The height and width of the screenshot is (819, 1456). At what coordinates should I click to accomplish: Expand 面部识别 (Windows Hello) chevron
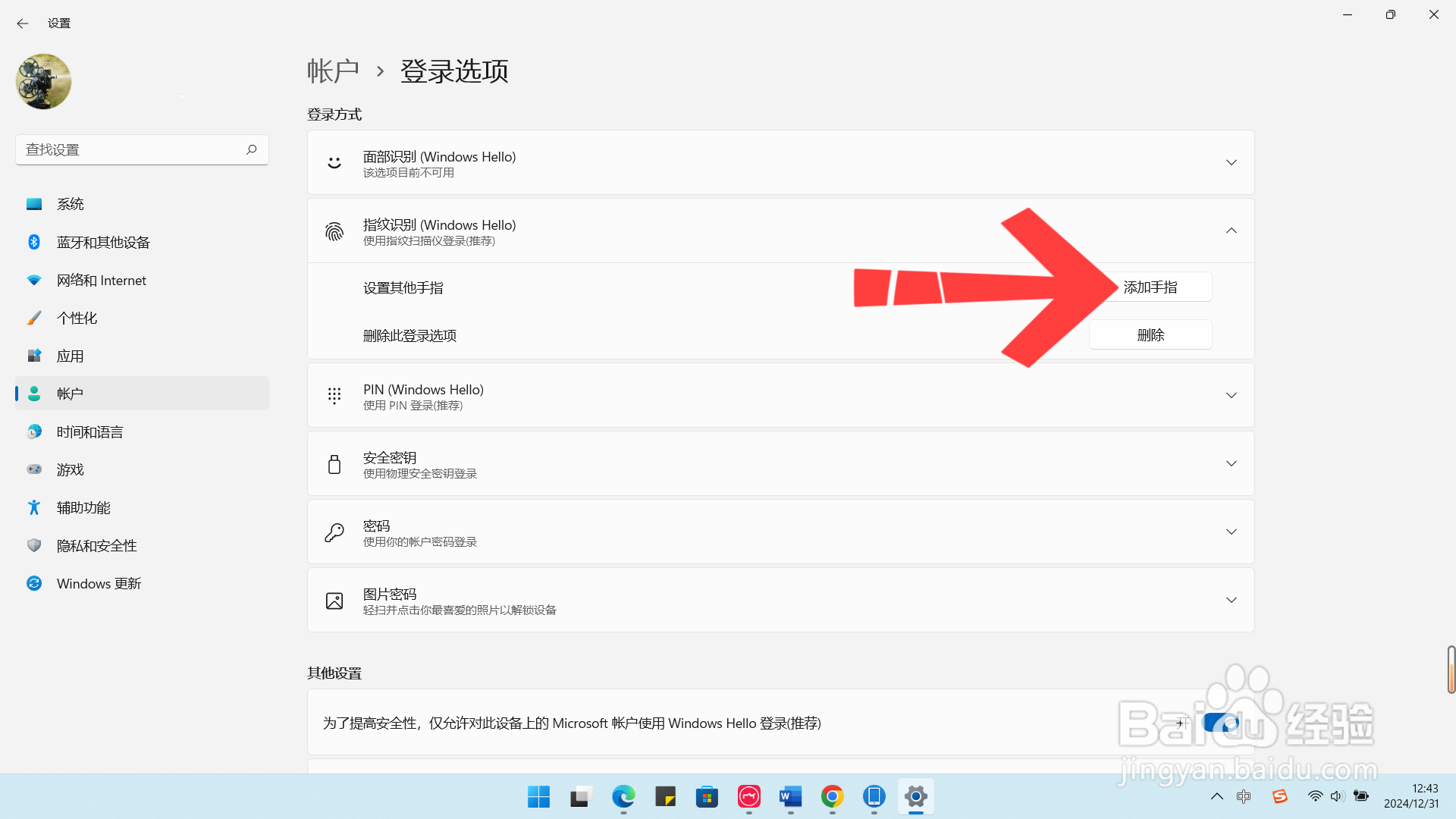1231,162
